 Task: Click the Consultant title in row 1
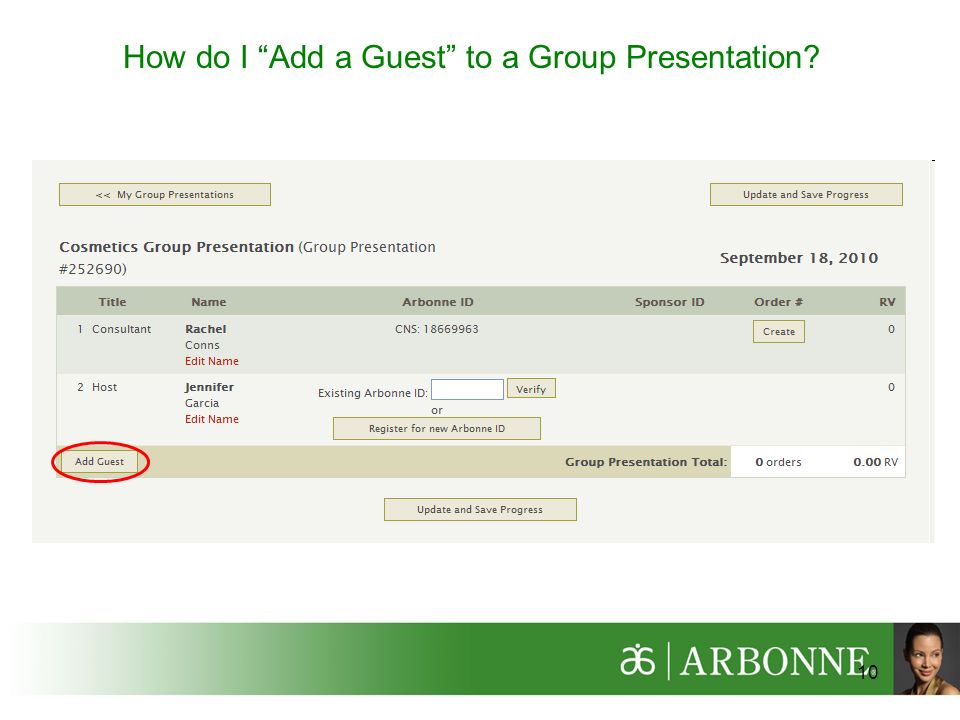click(121, 329)
